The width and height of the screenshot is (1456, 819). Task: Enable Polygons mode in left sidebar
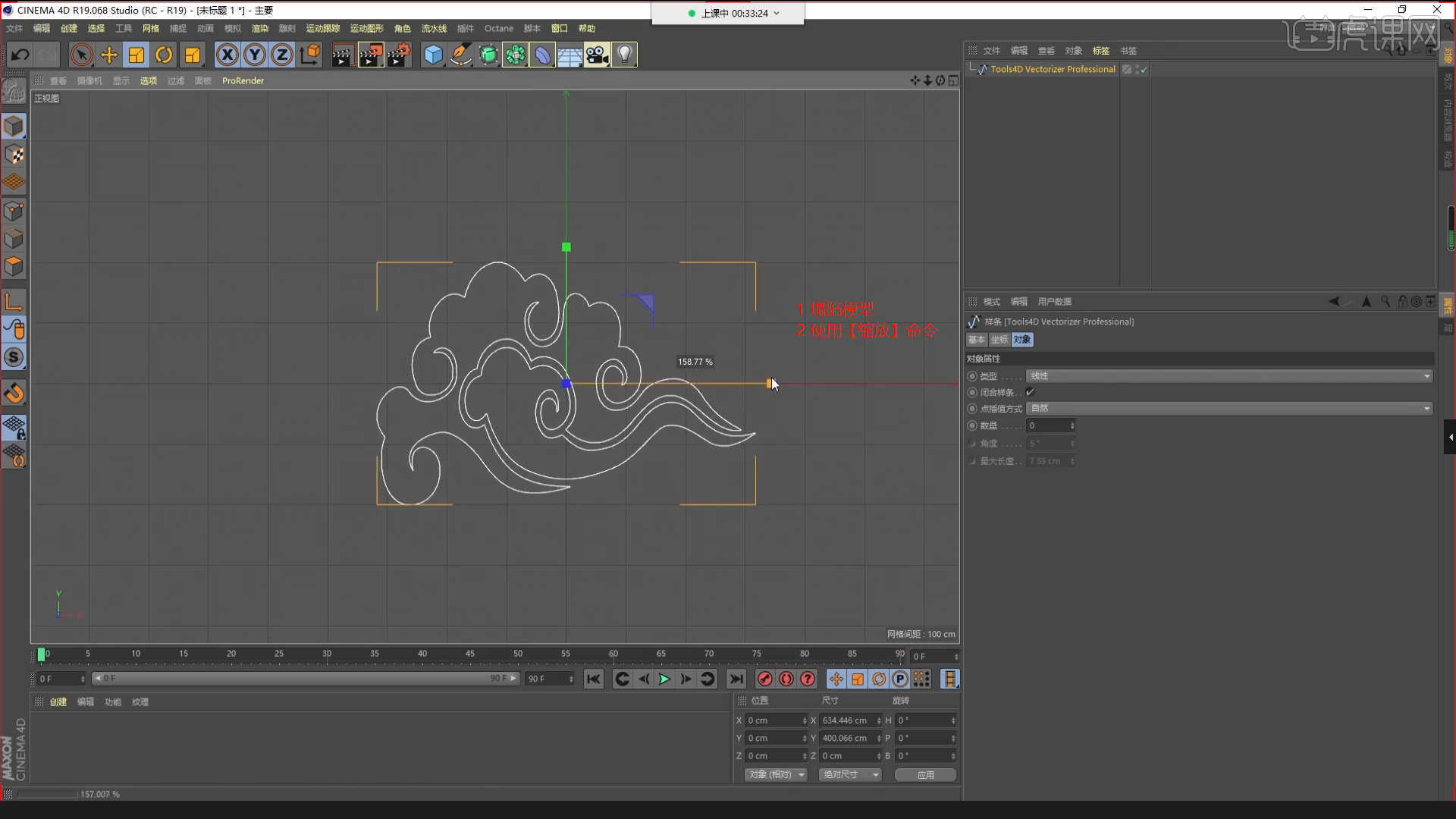(x=14, y=267)
